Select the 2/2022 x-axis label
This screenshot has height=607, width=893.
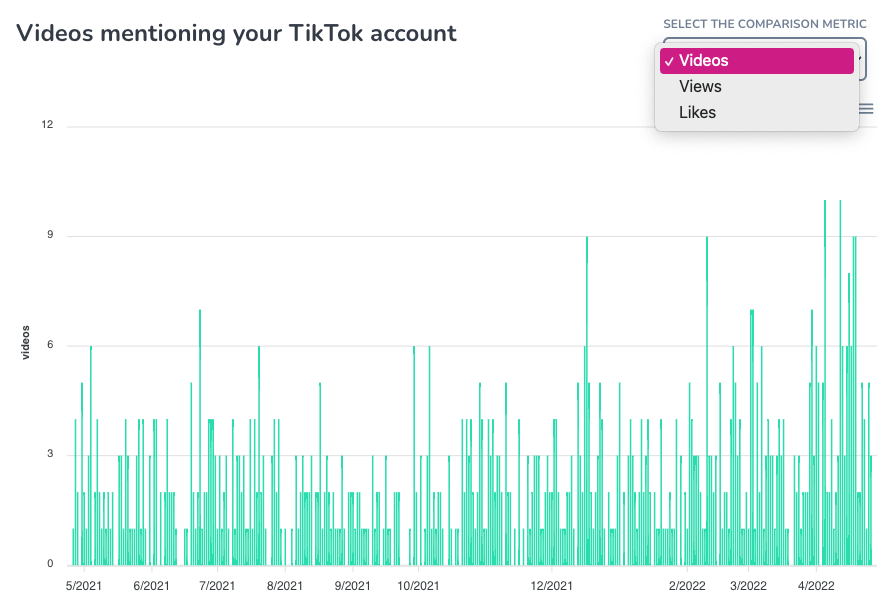pyautogui.click(x=687, y=586)
